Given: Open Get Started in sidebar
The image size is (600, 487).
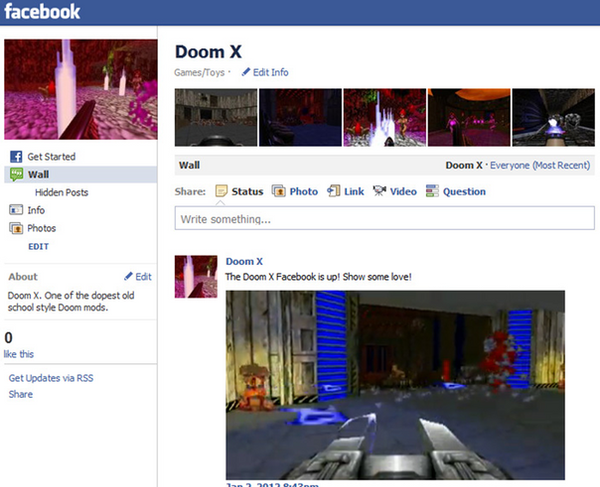Looking at the screenshot, I should click(51, 156).
